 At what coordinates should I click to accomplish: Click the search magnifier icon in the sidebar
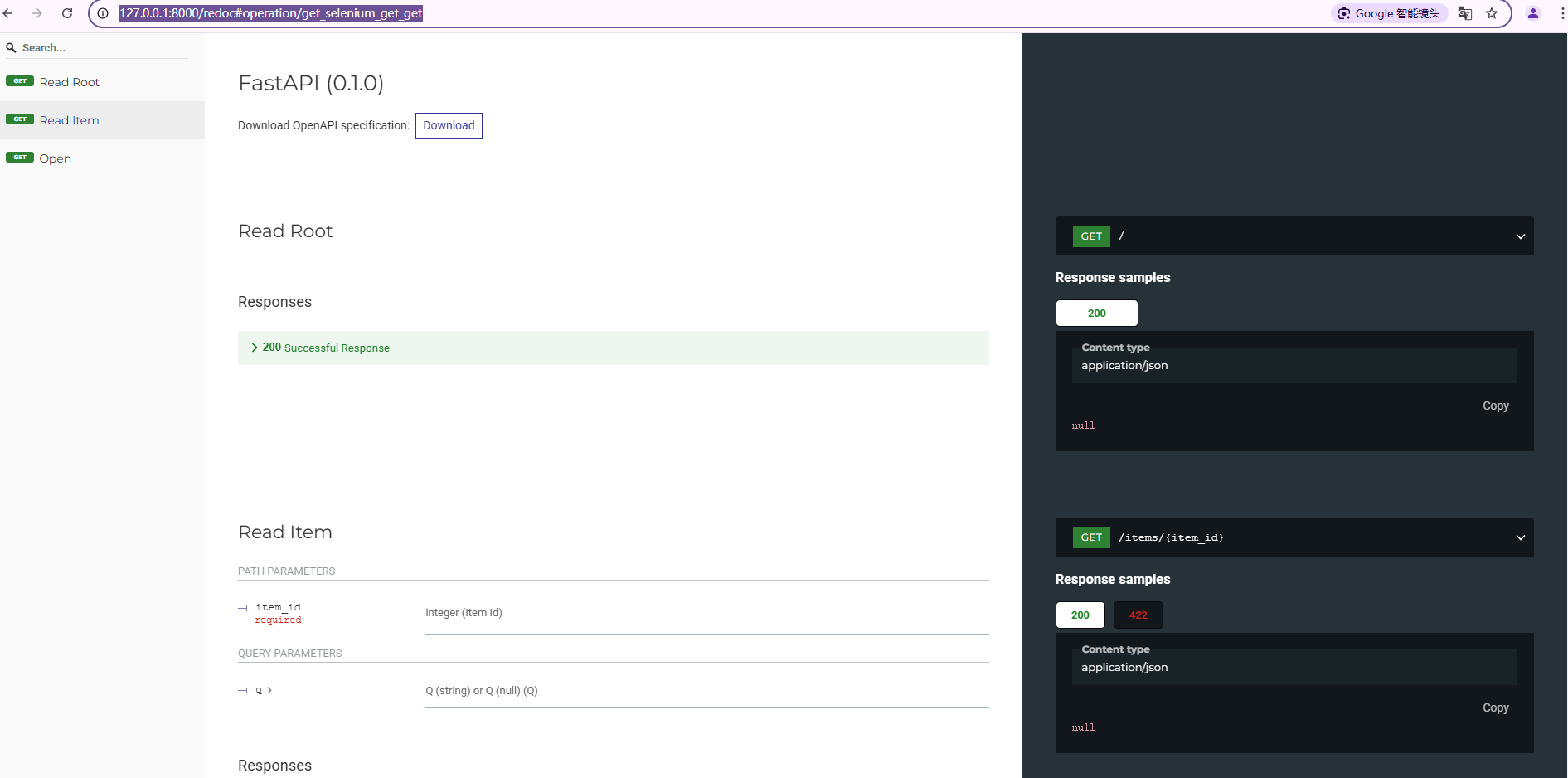(x=11, y=48)
